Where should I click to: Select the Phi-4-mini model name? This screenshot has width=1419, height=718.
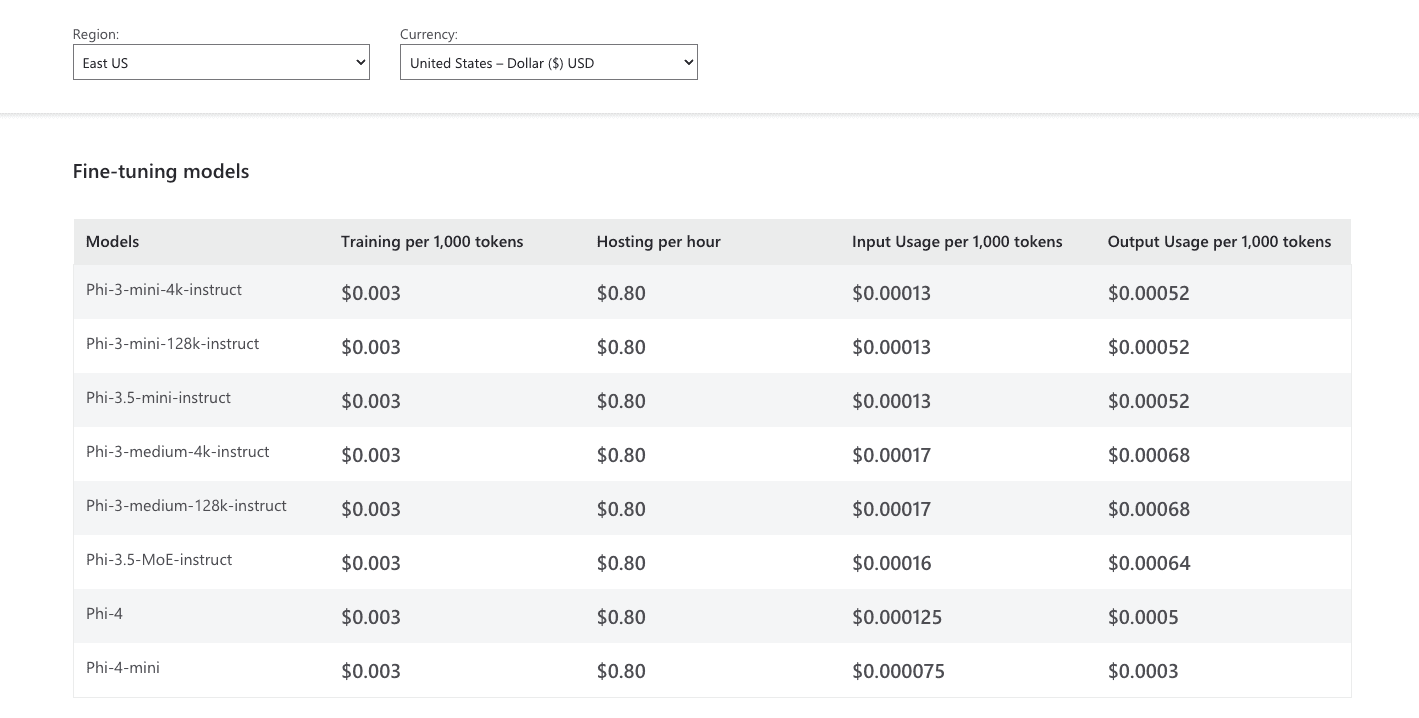[x=123, y=667]
